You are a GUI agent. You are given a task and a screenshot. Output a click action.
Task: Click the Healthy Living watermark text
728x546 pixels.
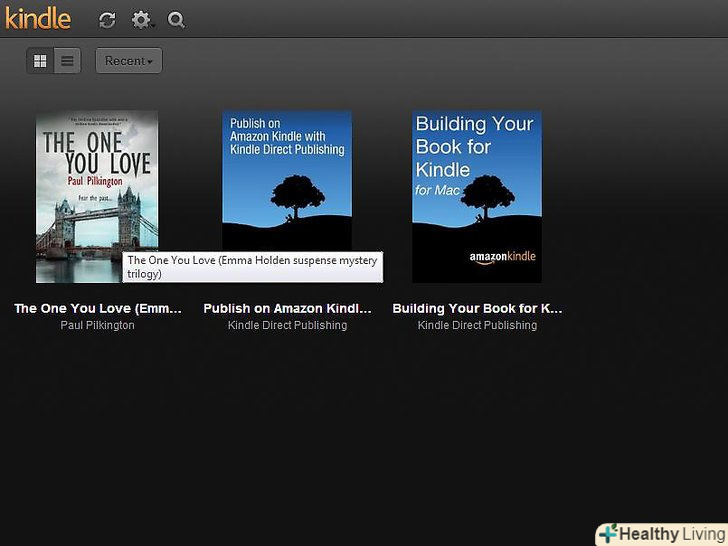tap(670, 534)
